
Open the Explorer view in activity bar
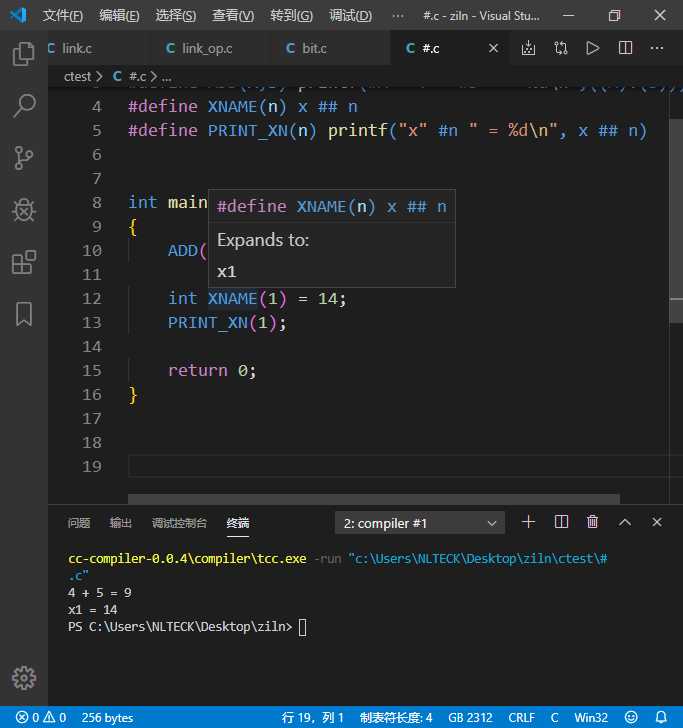[x=24, y=53]
